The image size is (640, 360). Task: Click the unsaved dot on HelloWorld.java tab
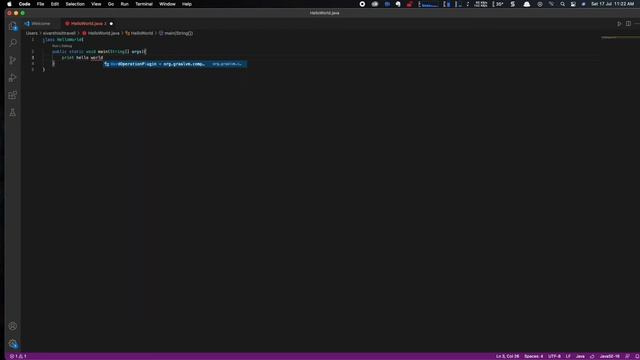point(111,24)
